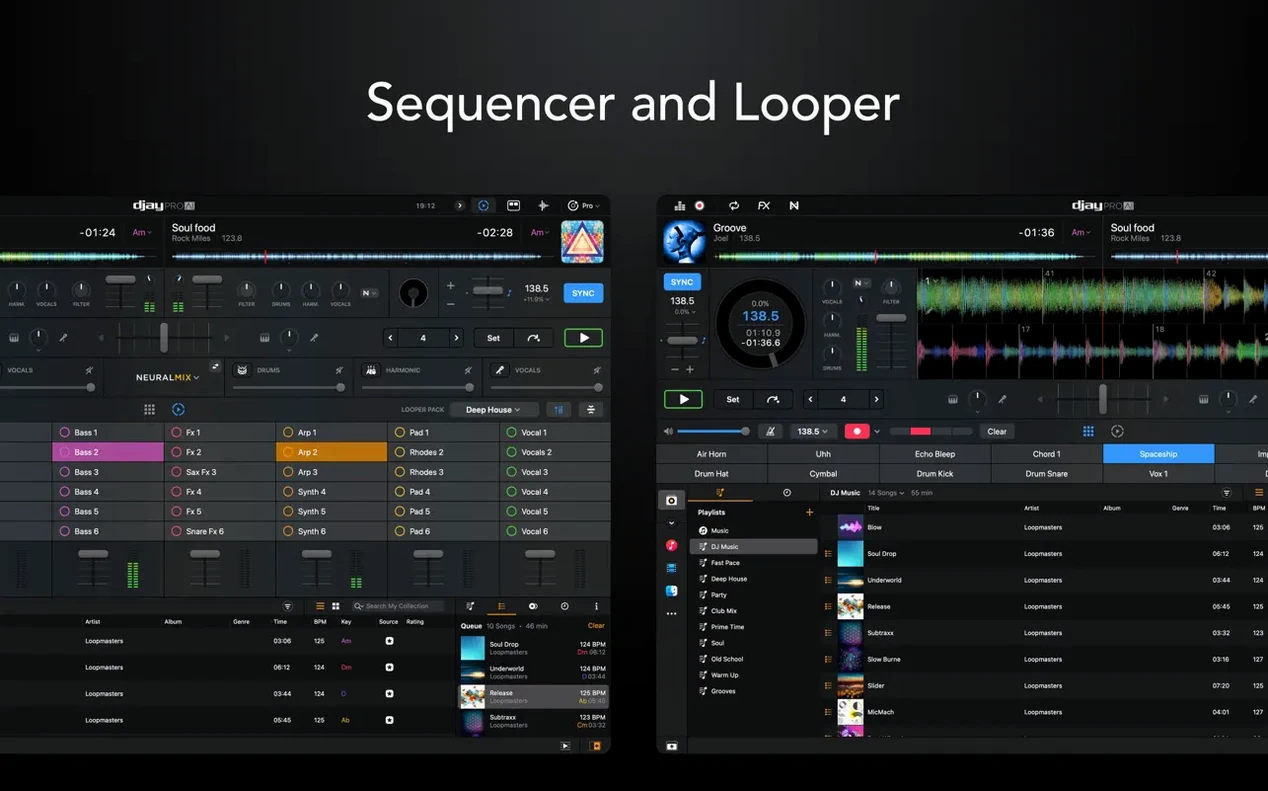1268x791 pixels.
Task: Open the FX panel in the top toolbar
Action: pyautogui.click(x=764, y=205)
